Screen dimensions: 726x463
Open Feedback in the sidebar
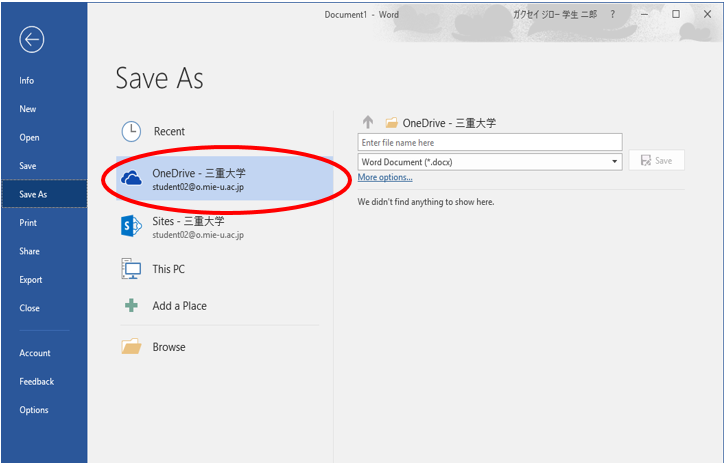[37, 382]
